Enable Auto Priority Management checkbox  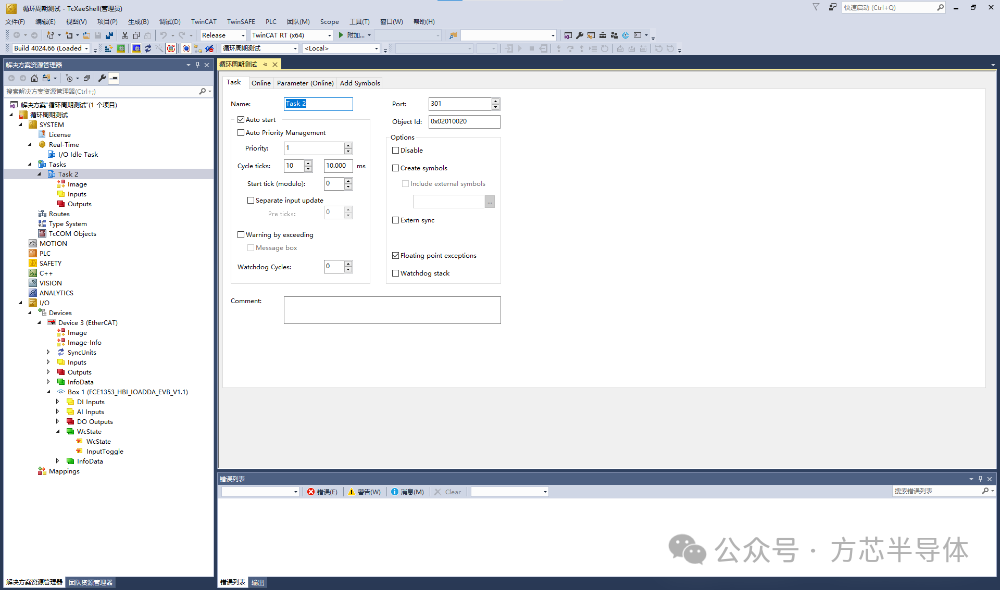pyautogui.click(x=240, y=133)
